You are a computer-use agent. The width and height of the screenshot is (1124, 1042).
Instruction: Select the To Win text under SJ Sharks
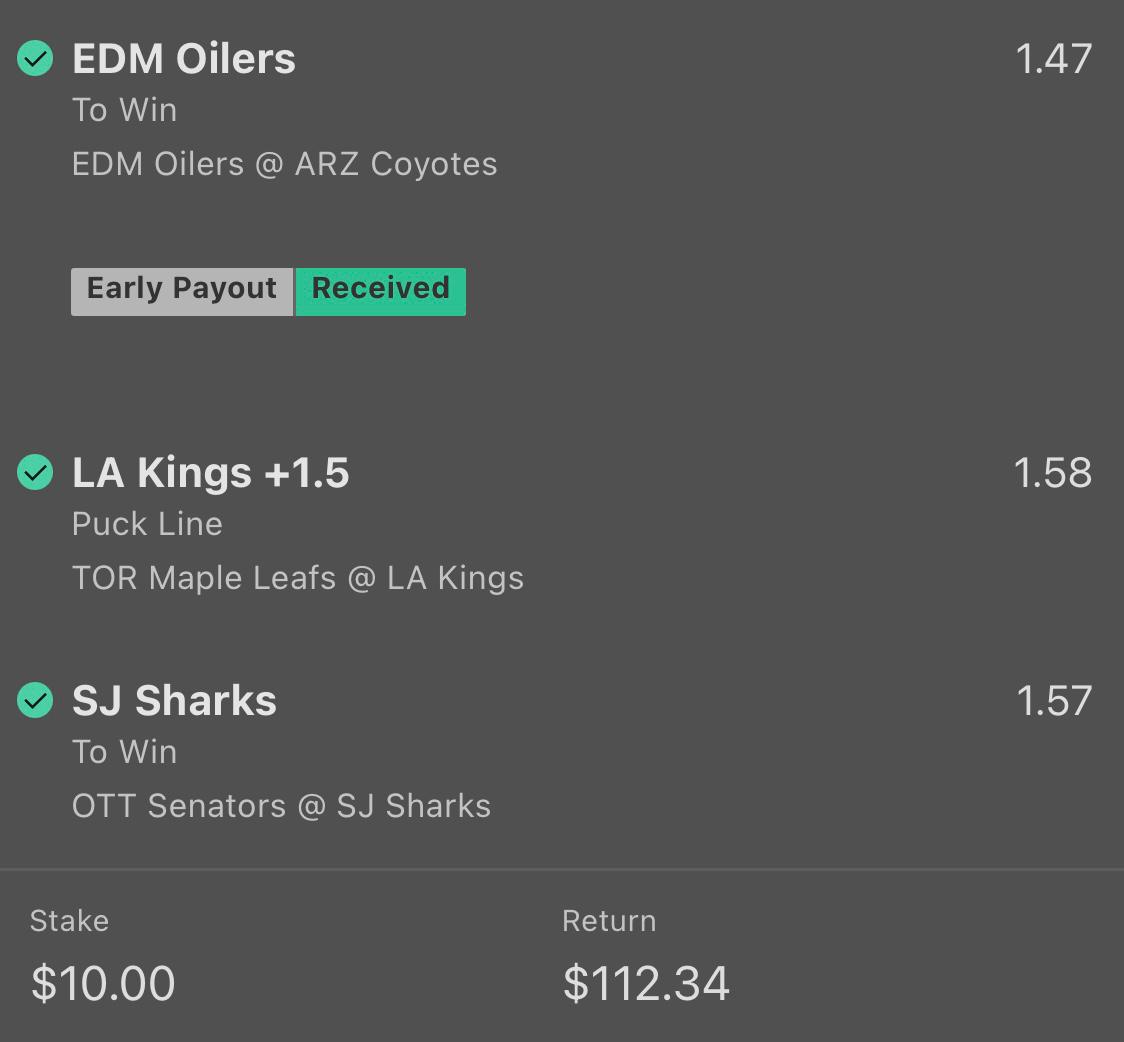(x=125, y=752)
